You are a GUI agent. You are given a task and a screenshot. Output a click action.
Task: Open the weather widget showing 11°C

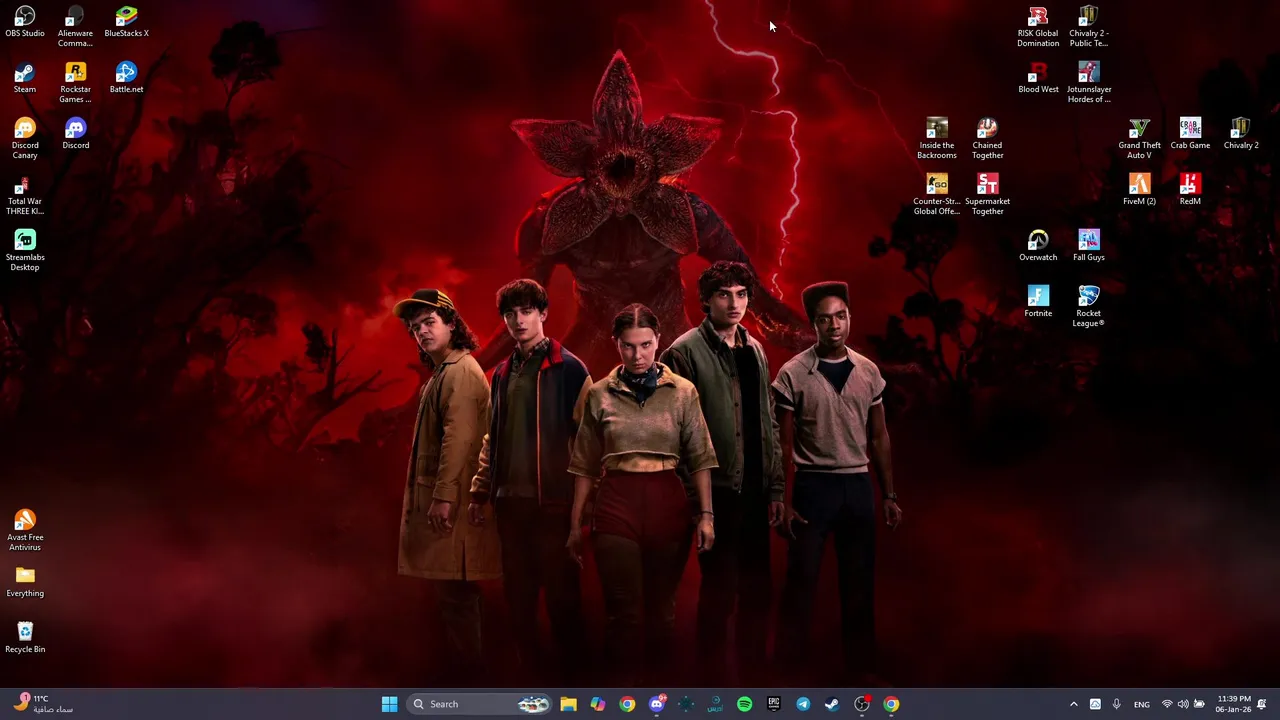(45, 704)
